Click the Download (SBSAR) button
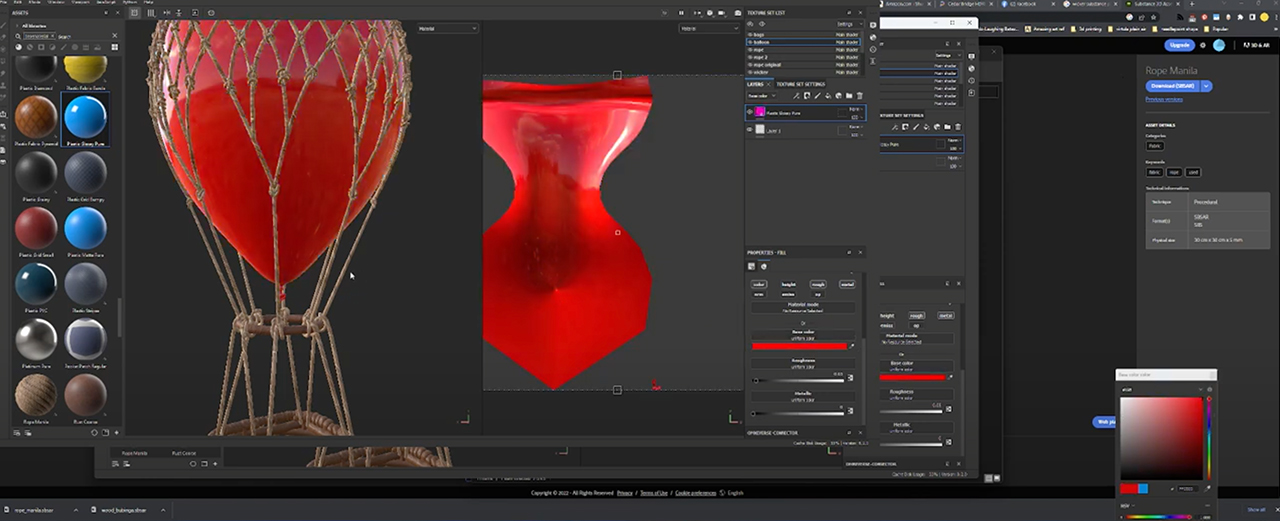Viewport: 1280px width, 521px height. [1174, 86]
